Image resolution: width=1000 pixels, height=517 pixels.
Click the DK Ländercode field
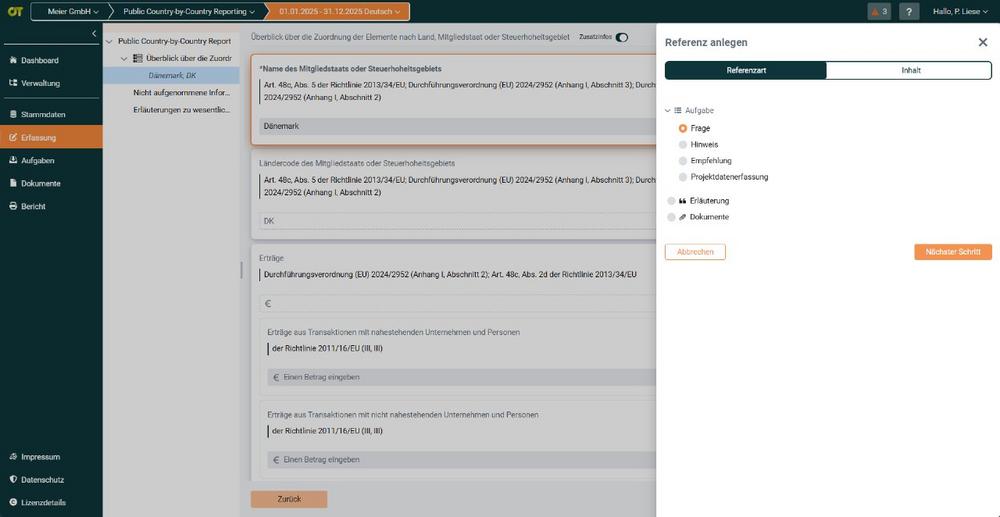click(458, 221)
